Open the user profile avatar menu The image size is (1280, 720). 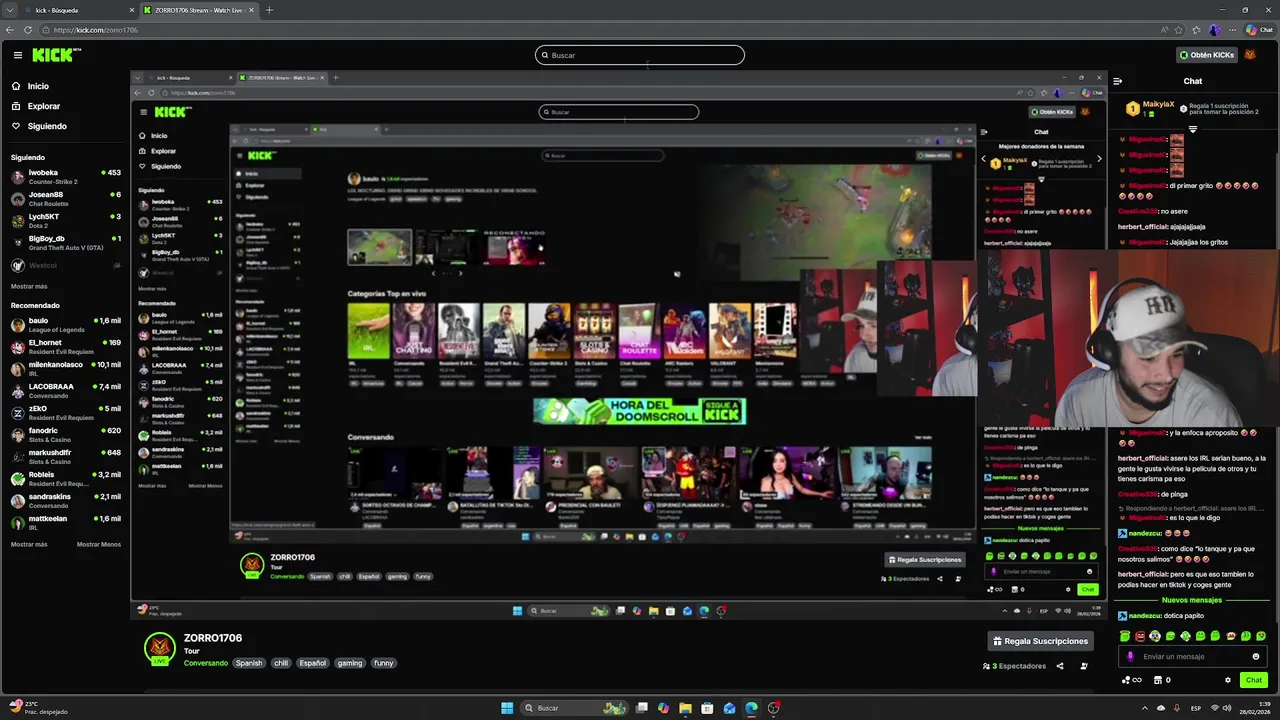[x=1250, y=55]
